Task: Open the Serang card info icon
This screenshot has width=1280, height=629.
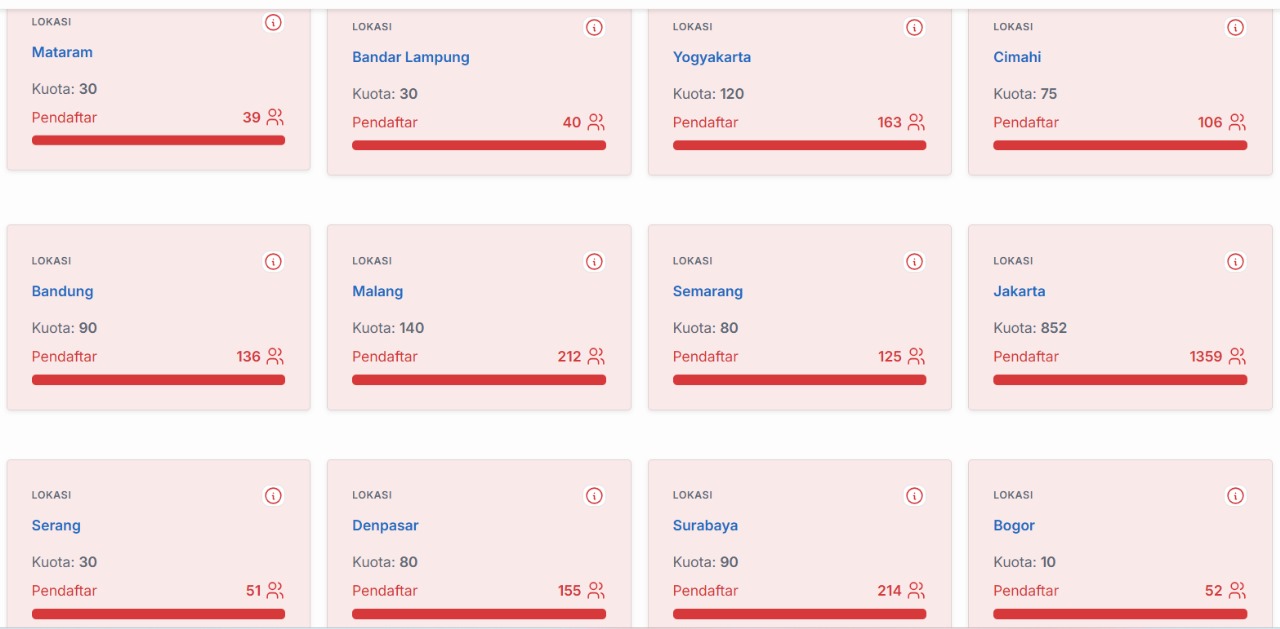Action: [x=273, y=496]
